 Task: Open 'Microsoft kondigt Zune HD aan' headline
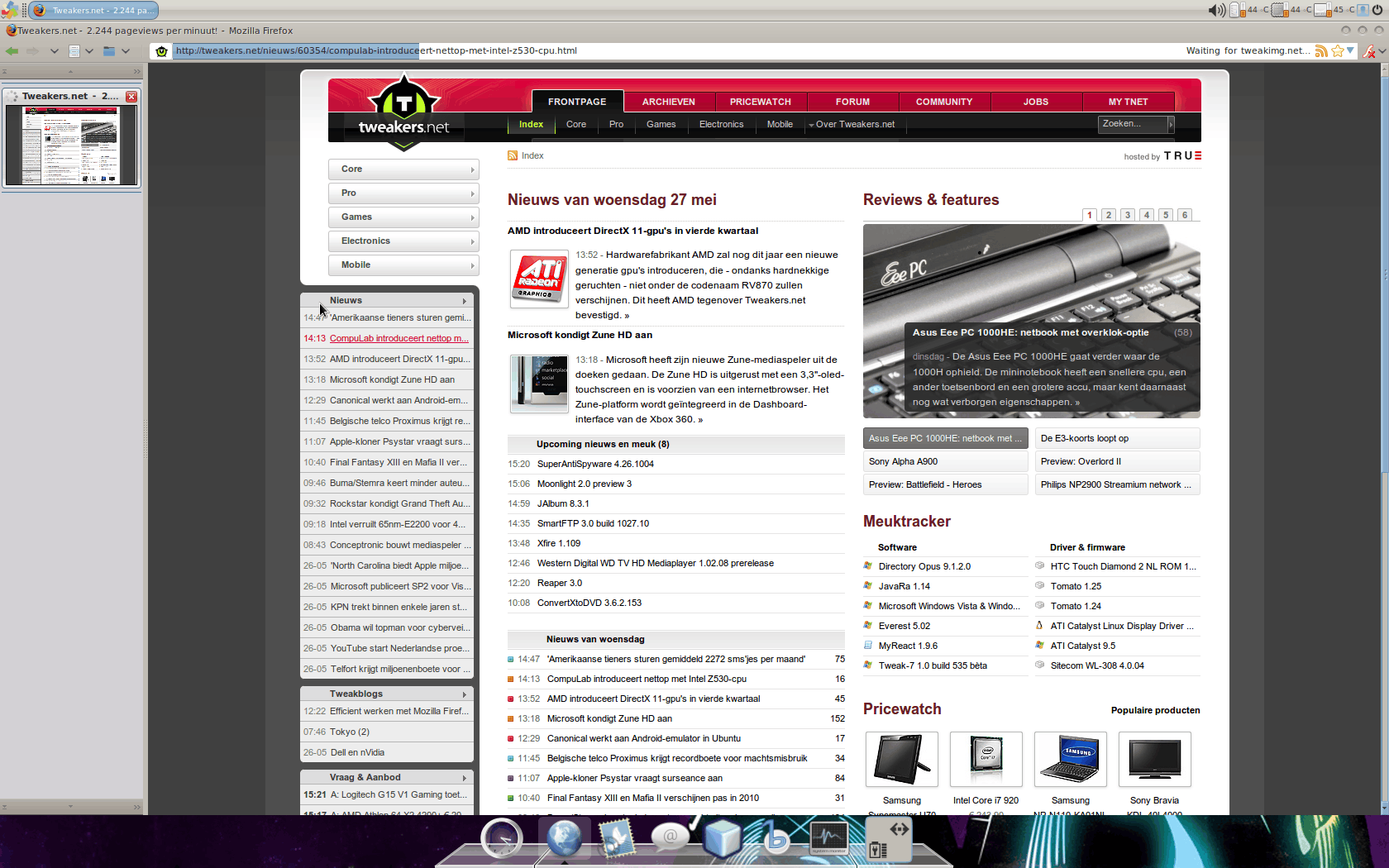[580, 335]
